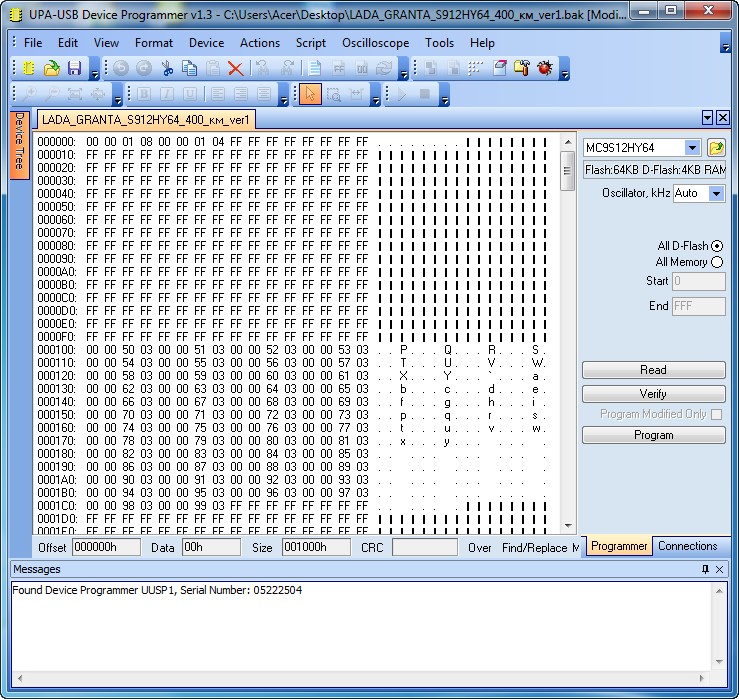Click the Cut scissors icon

coord(167,69)
